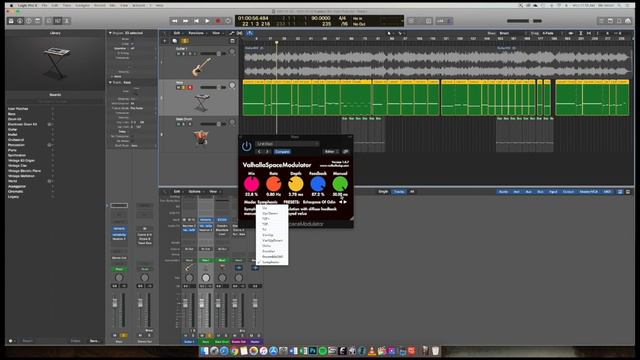The image size is (640, 360).
Task: Select UpDown from the mode menu
Action: (x=272, y=213)
